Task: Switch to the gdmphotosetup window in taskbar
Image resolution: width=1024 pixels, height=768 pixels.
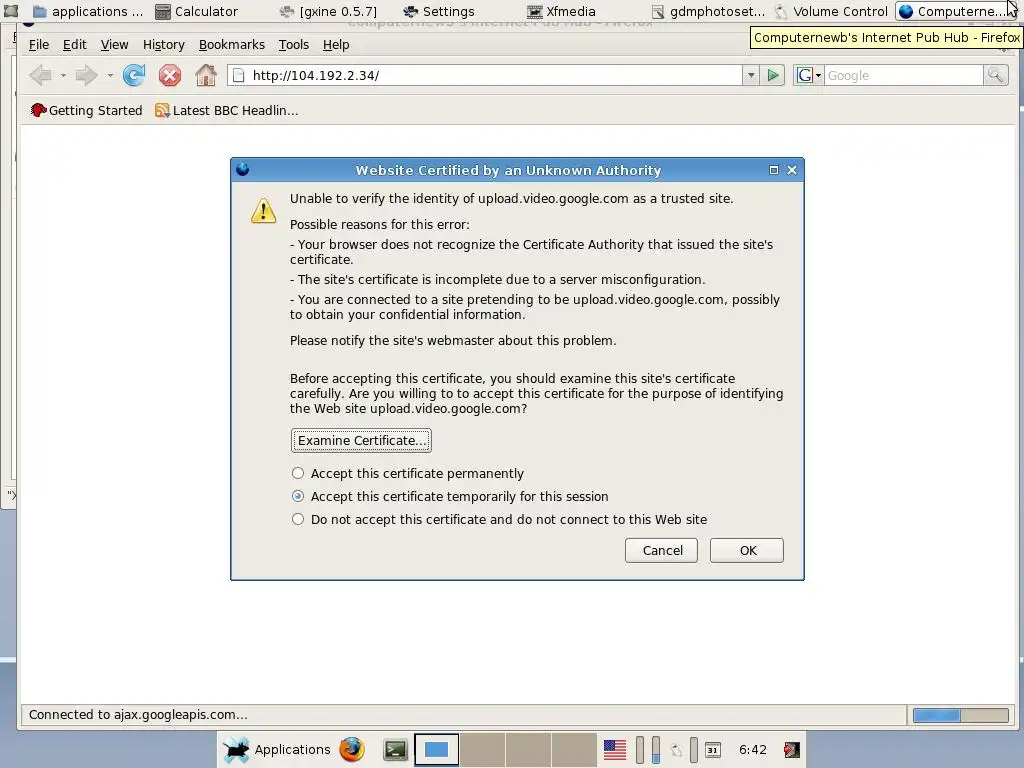Action: pyautogui.click(x=708, y=11)
